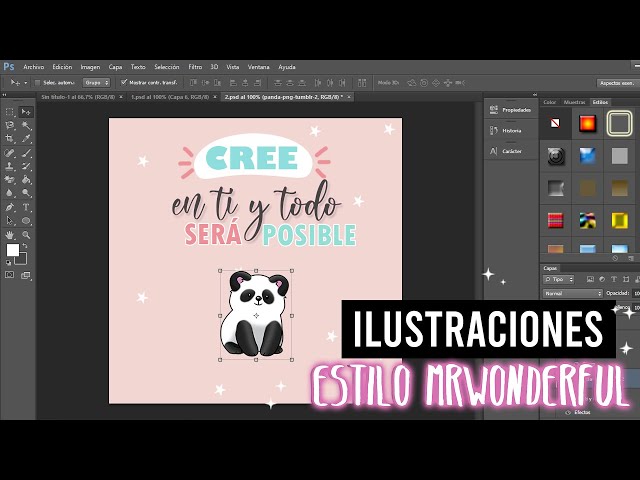This screenshot has height=480, width=640.
Task: Select the History Brush tool
Action: pyautogui.click(x=26, y=166)
